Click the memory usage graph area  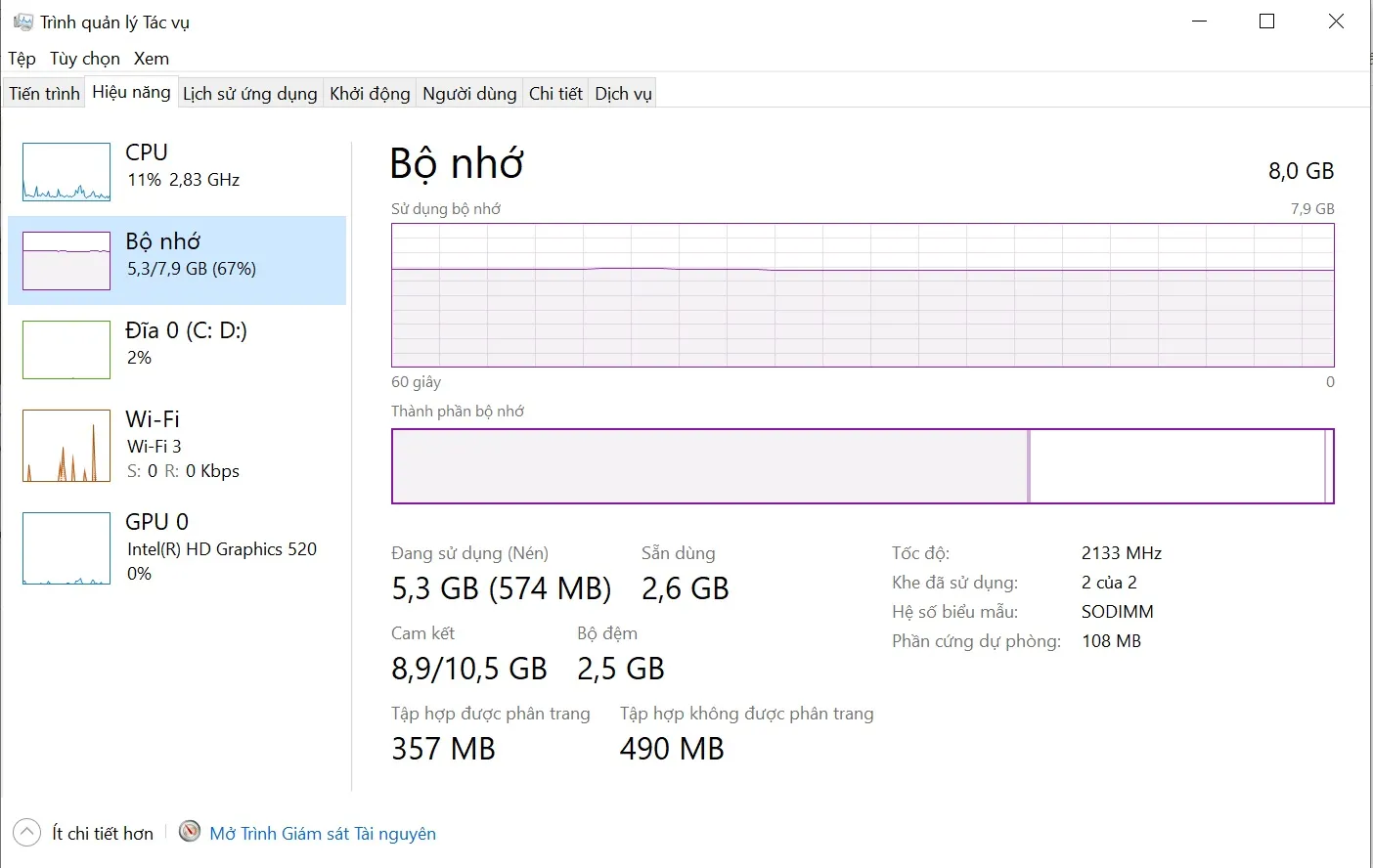coord(863,295)
